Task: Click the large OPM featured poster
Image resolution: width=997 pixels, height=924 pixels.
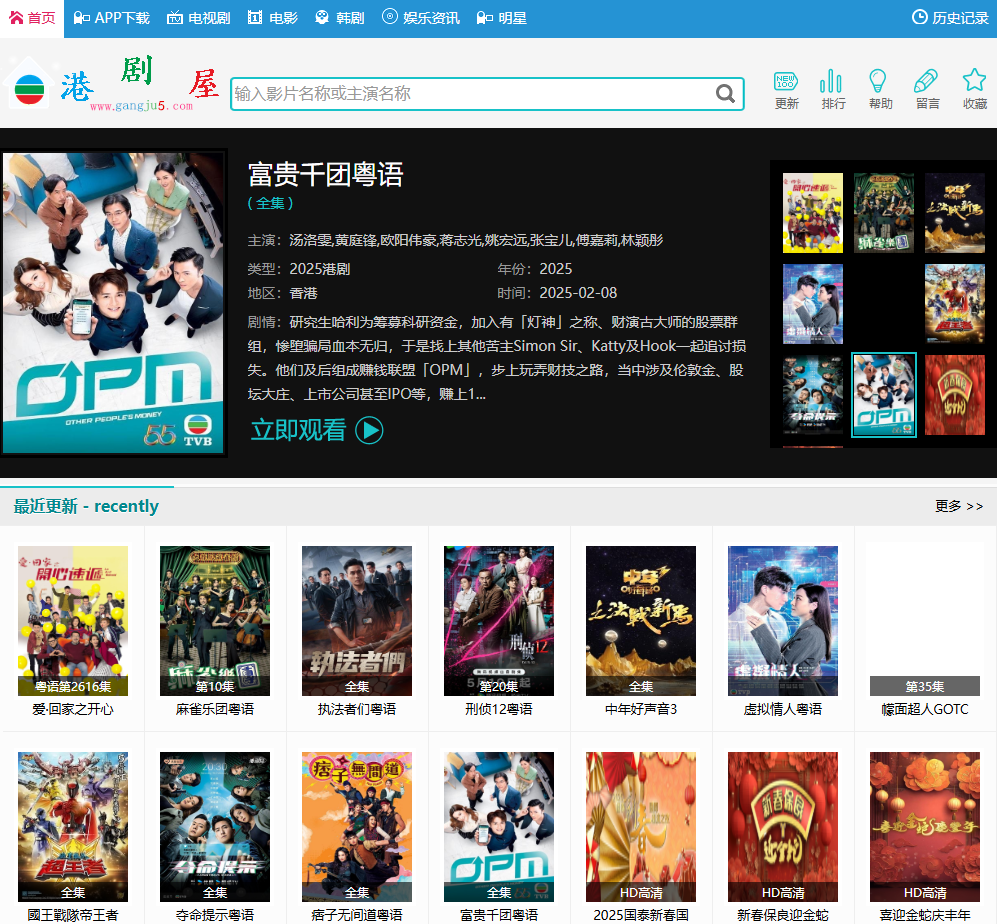Action: tap(114, 303)
